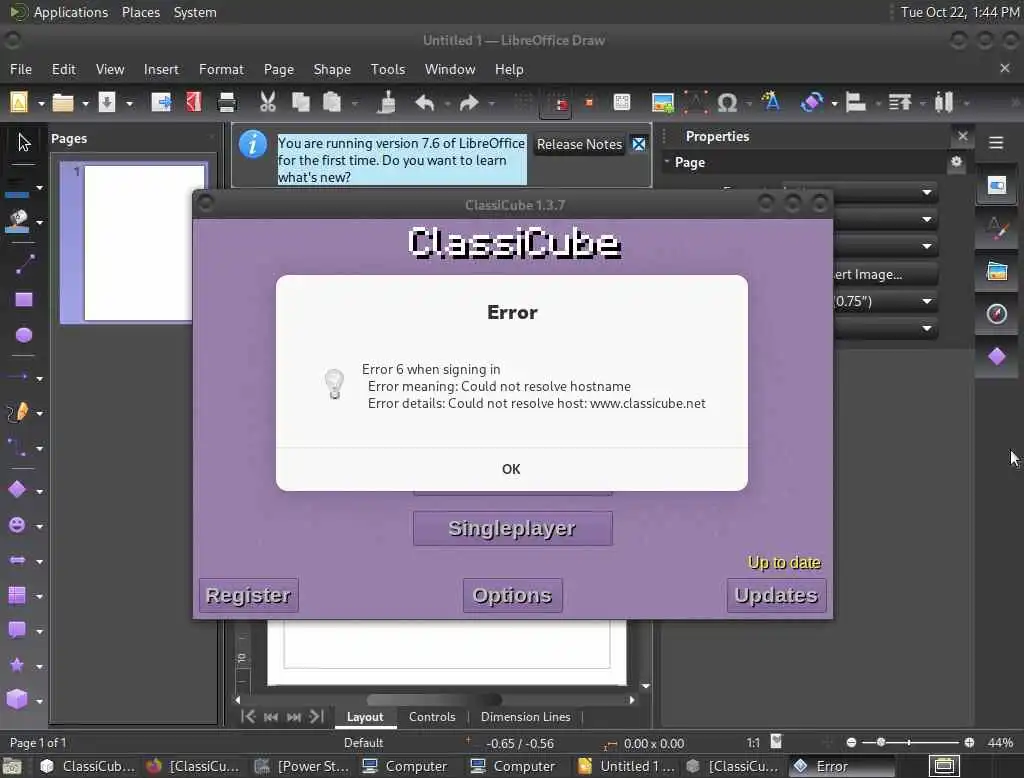The image size is (1024, 778).
Task: Click the Save icon in Draw toolbar
Action: (x=106, y=103)
